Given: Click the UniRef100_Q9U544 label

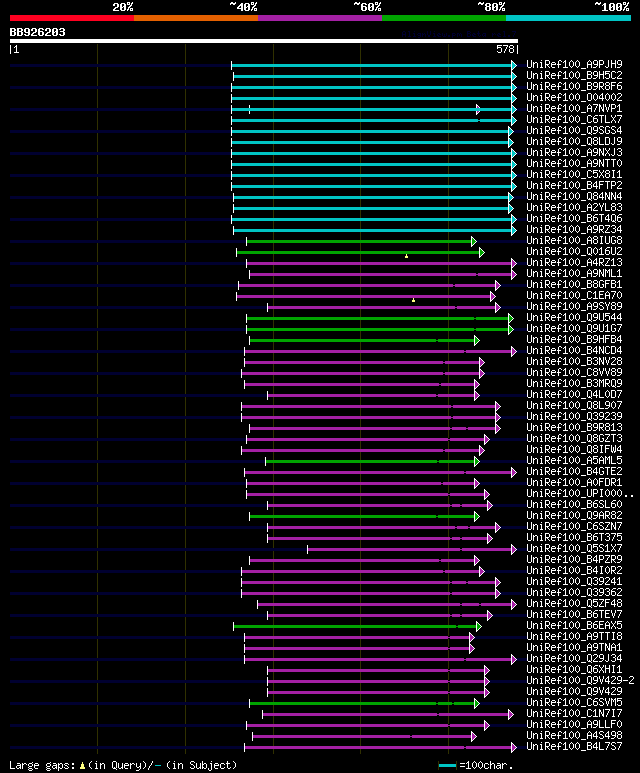Looking at the screenshot, I should point(574,317).
